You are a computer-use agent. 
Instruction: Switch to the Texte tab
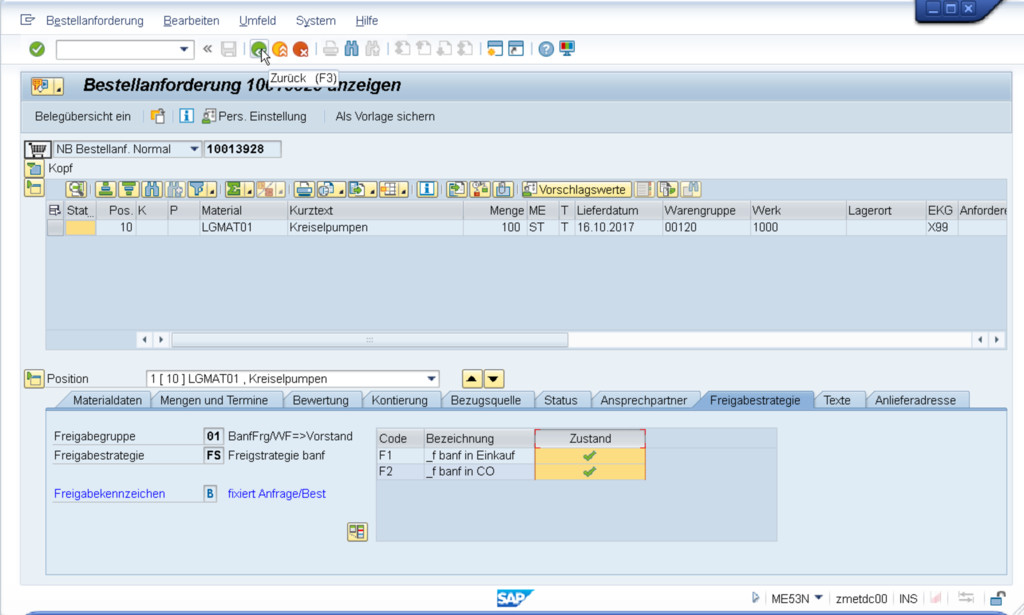(837, 400)
